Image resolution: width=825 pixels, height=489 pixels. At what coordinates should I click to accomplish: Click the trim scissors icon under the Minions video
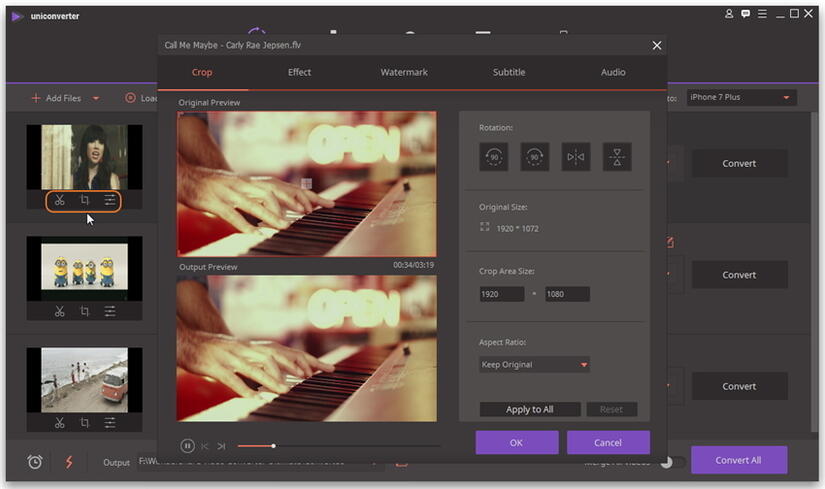pos(59,312)
